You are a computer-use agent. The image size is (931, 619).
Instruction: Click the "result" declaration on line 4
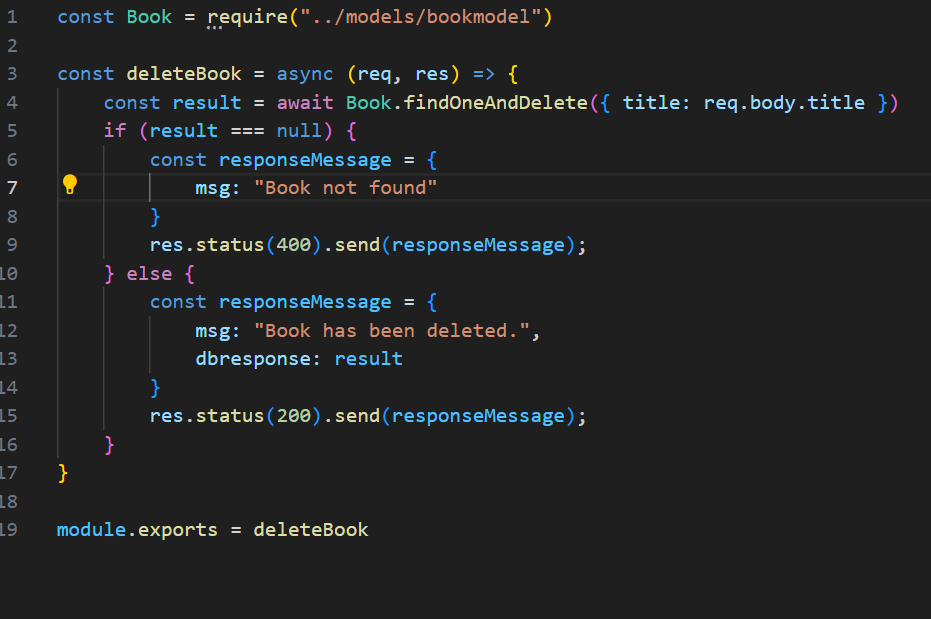207,102
